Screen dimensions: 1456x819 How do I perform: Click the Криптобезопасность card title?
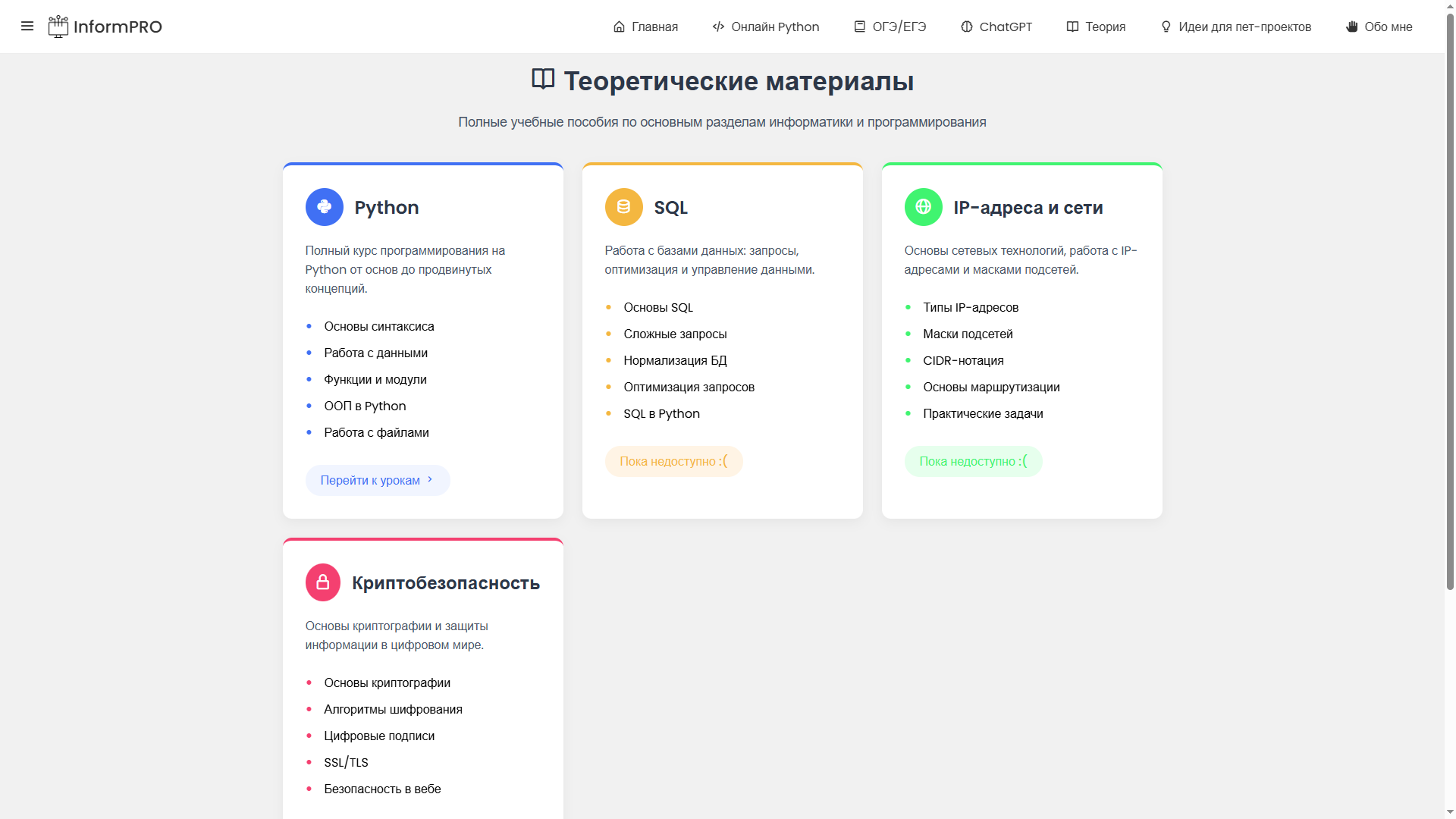pyautogui.click(x=446, y=583)
